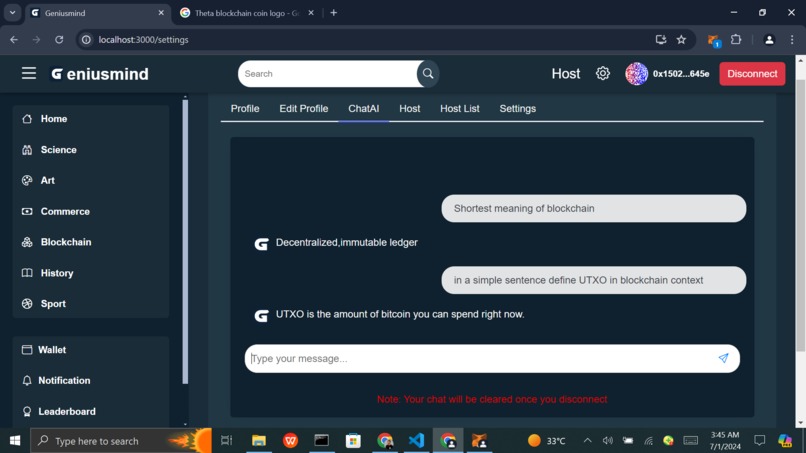Close the Theta blockchain tab
This screenshot has width=806, height=453.
(311, 13)
